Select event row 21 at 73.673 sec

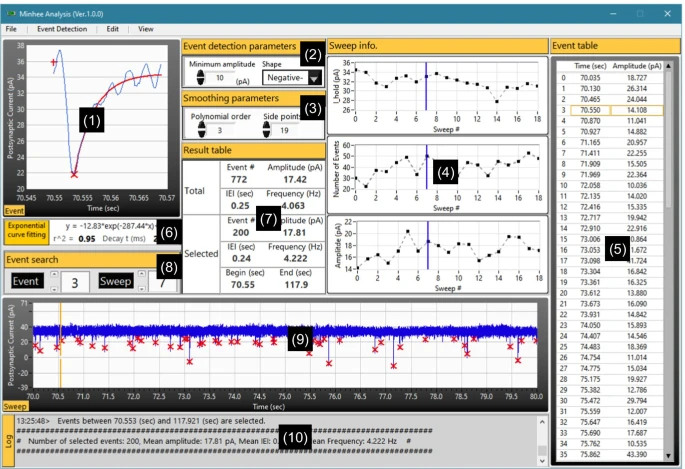(610, 304)
